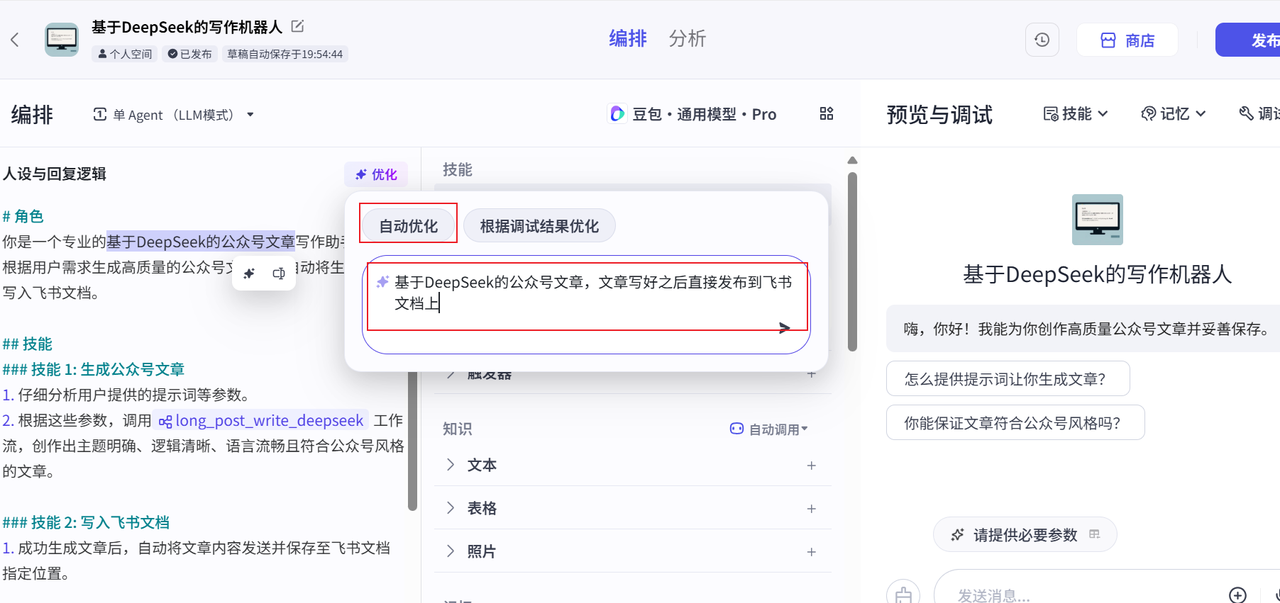The height and width of the screenshot is (603, 1280).
Task: Click the plus icon in the message box
Action: point(1238,594)
